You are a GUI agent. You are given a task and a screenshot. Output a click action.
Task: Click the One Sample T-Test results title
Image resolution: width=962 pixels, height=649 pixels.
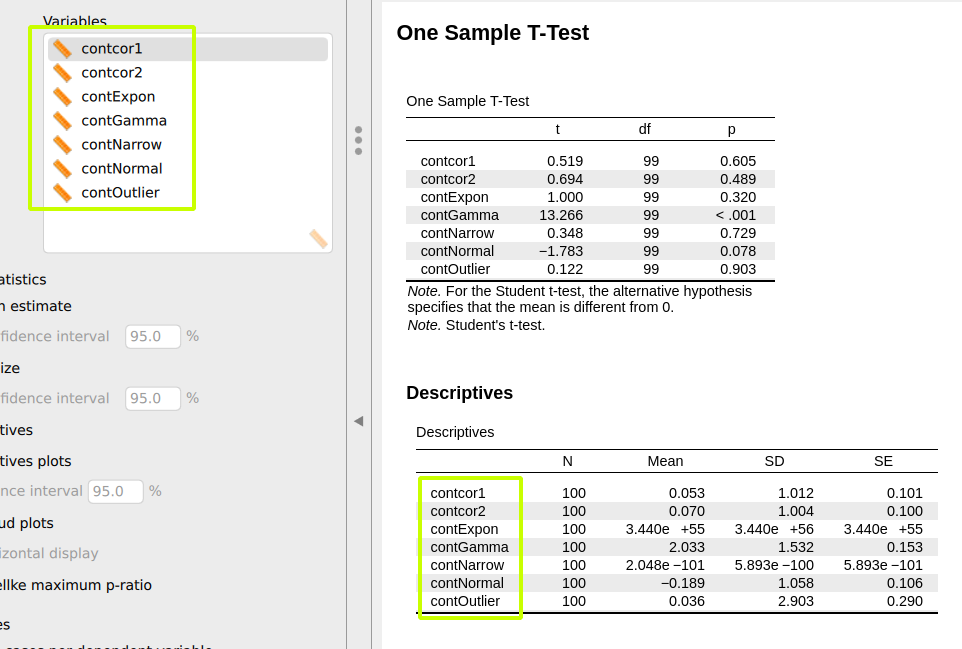tap(493, 32)
